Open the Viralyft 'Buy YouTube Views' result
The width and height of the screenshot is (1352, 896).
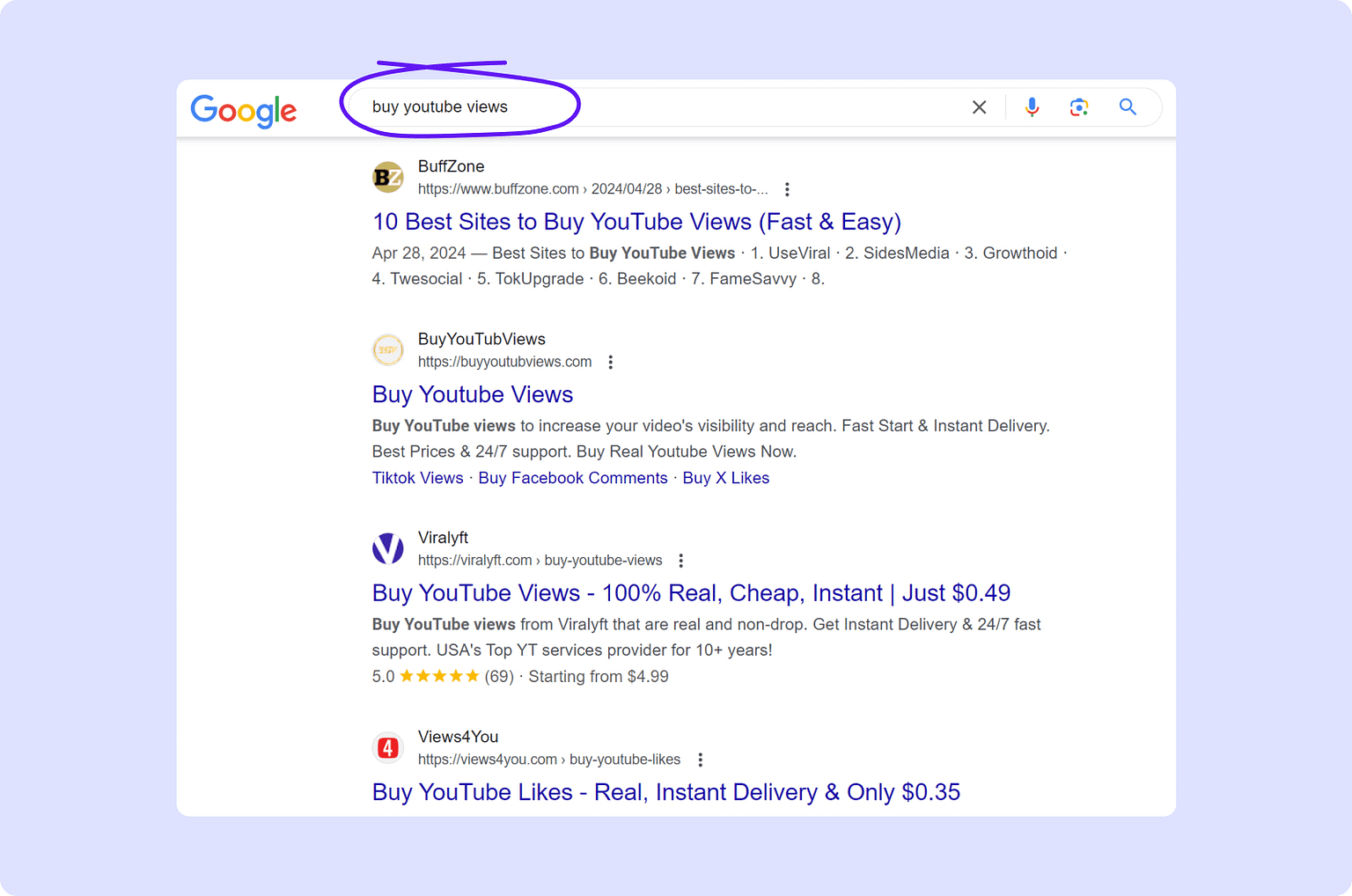[691, 593]
